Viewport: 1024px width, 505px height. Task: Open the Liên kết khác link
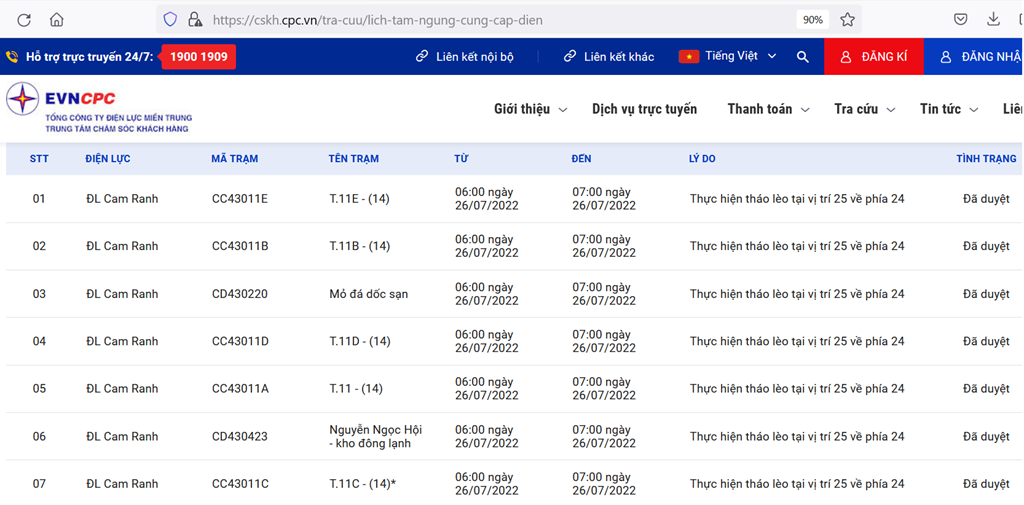point(609,57)
